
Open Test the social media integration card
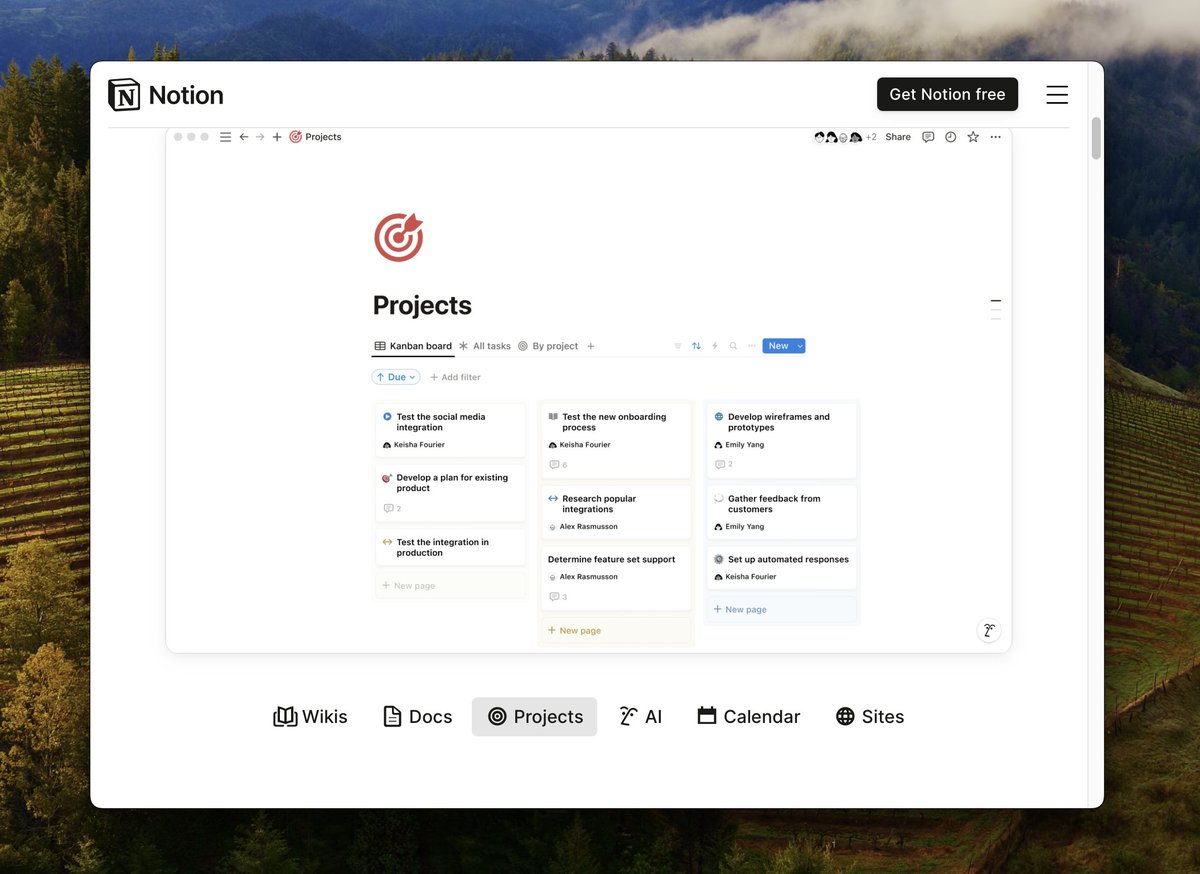tap(450, 430)
